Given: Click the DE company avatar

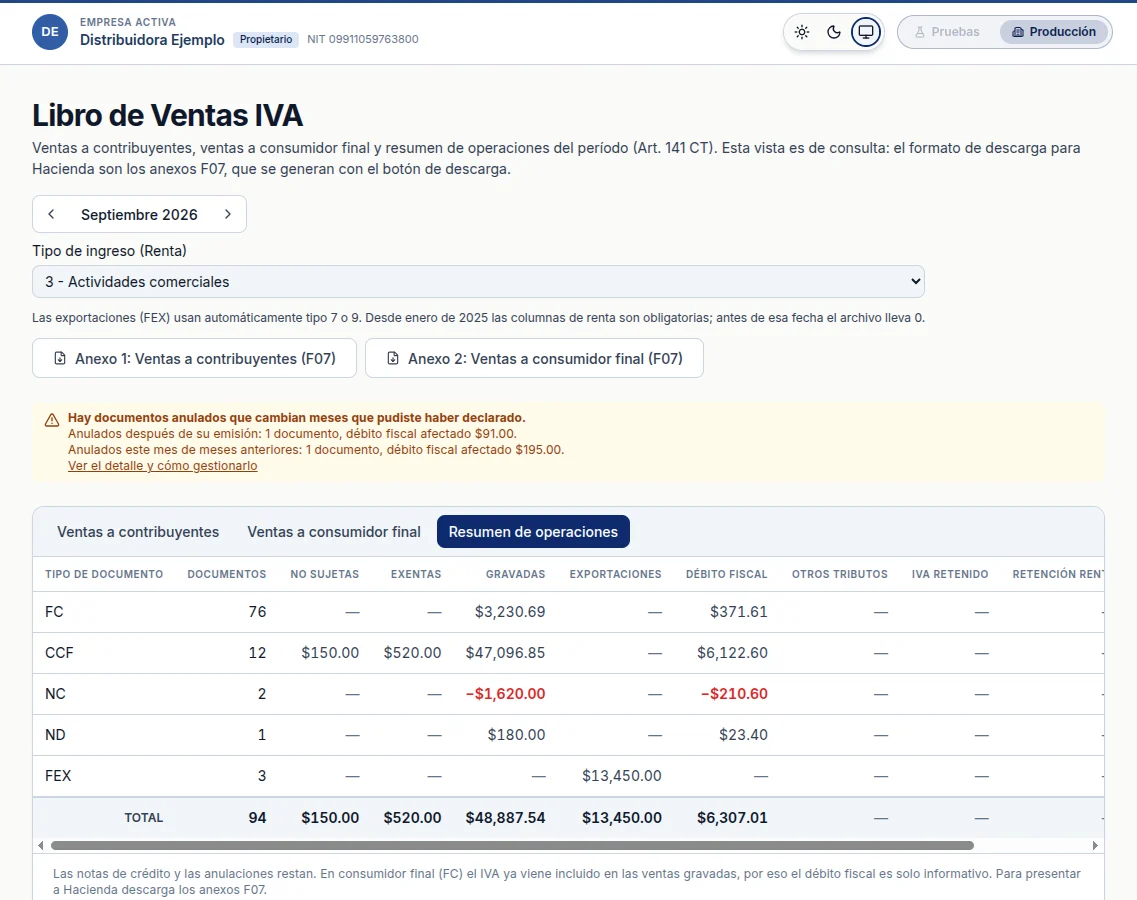Looking at the screenshot, I should [x=50, y=32].
